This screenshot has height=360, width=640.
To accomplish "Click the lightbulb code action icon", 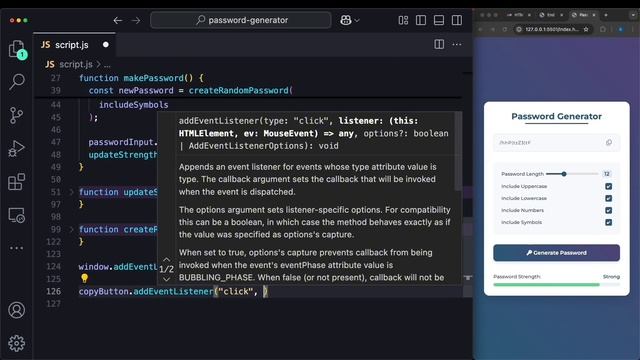I will pos(84,278).
